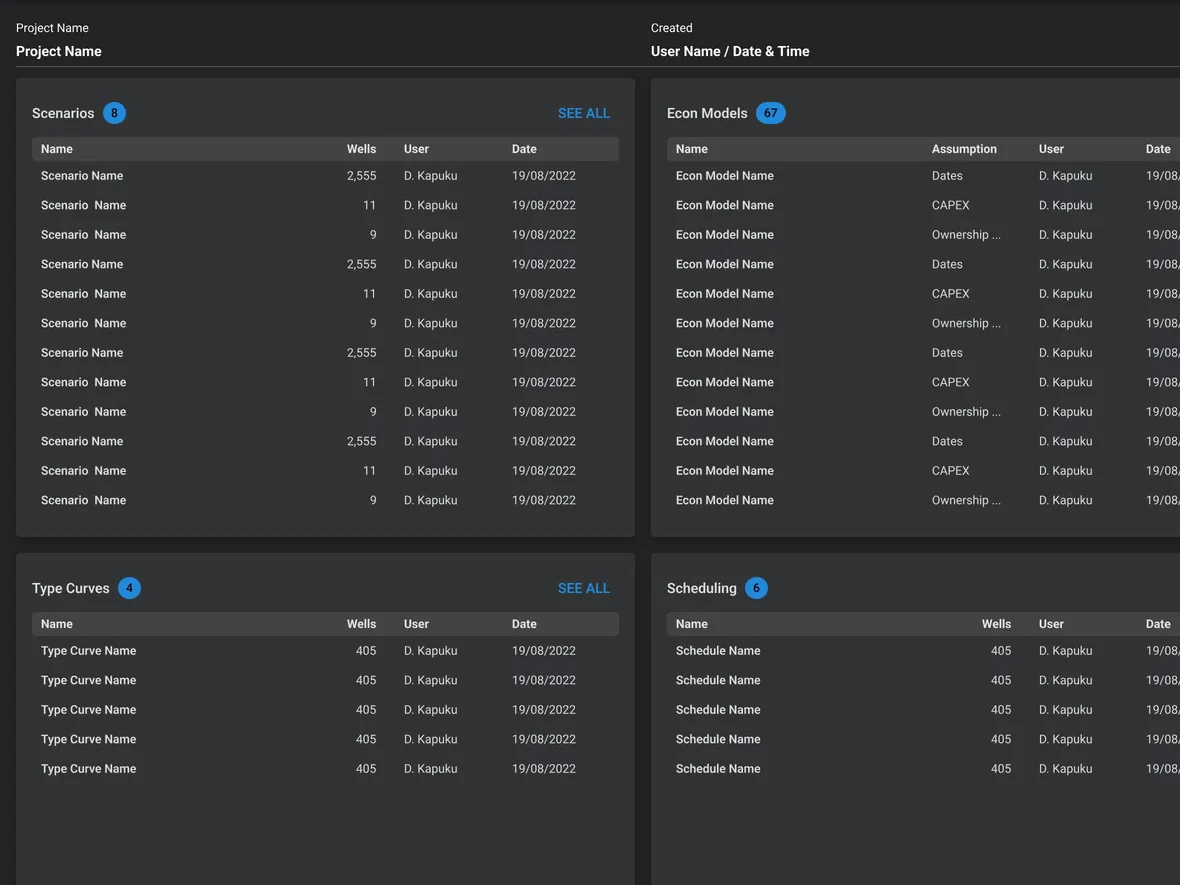
Task: Sort Econ Models table by Assumption header
Action: tap(964, 149)
